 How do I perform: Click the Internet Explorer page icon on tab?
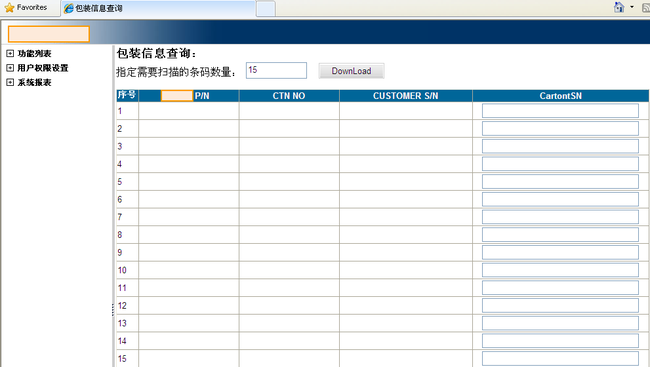(x=68, y=8)
